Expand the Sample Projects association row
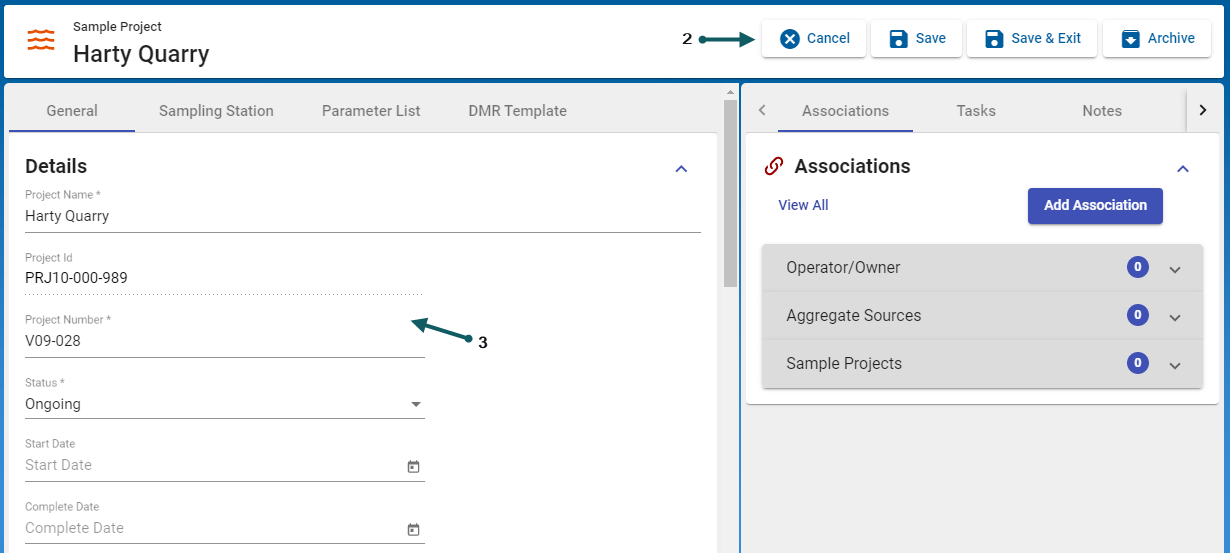The width and height of the screenshot is (1230, 553). tap(1175, 365)
